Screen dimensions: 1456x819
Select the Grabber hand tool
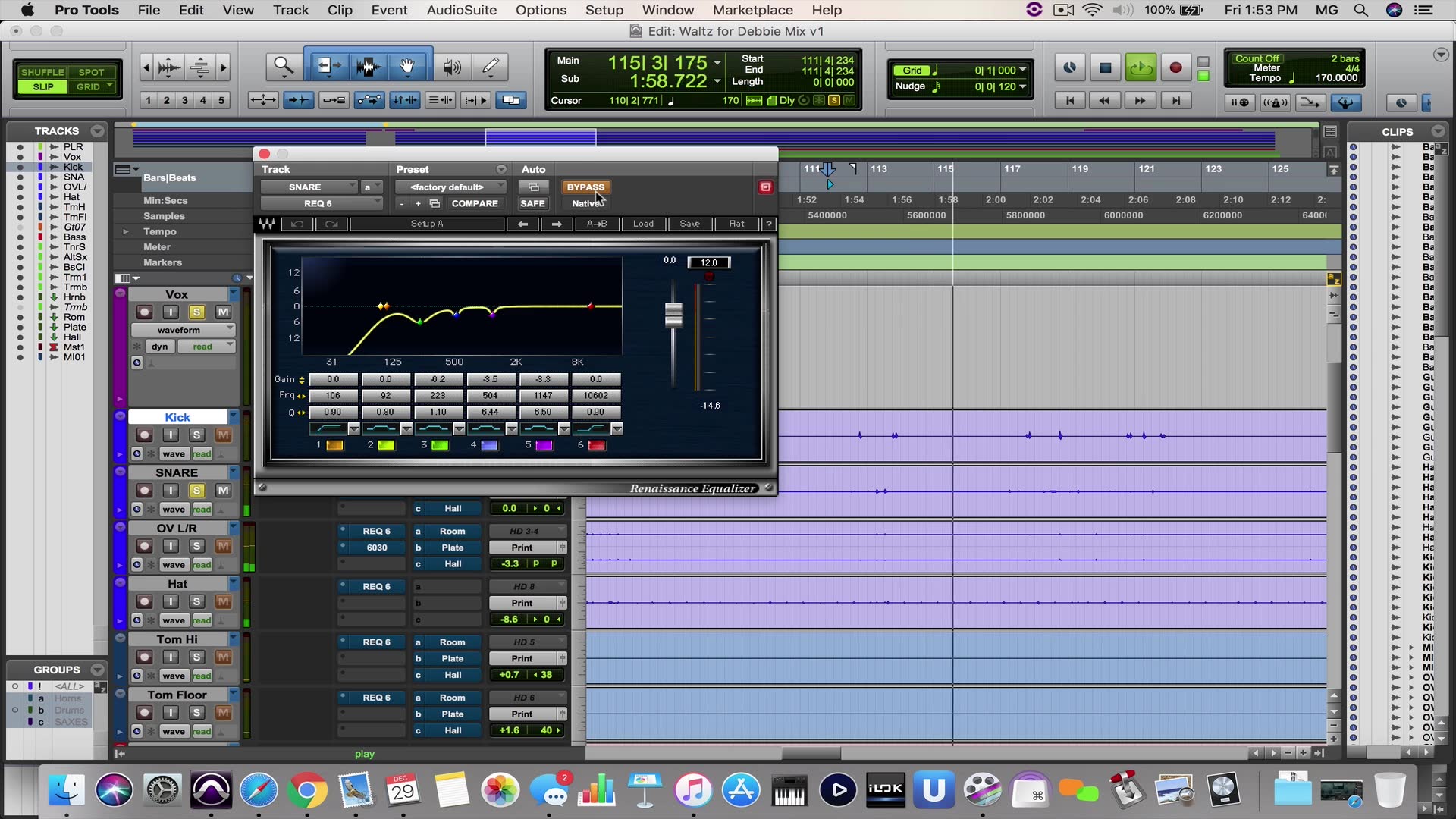tap(407, 67)
